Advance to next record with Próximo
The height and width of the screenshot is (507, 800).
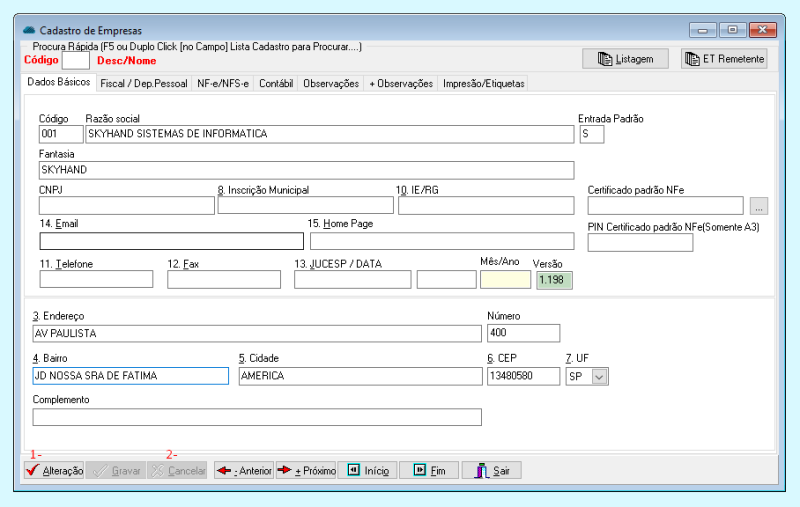tap(306, 470)
